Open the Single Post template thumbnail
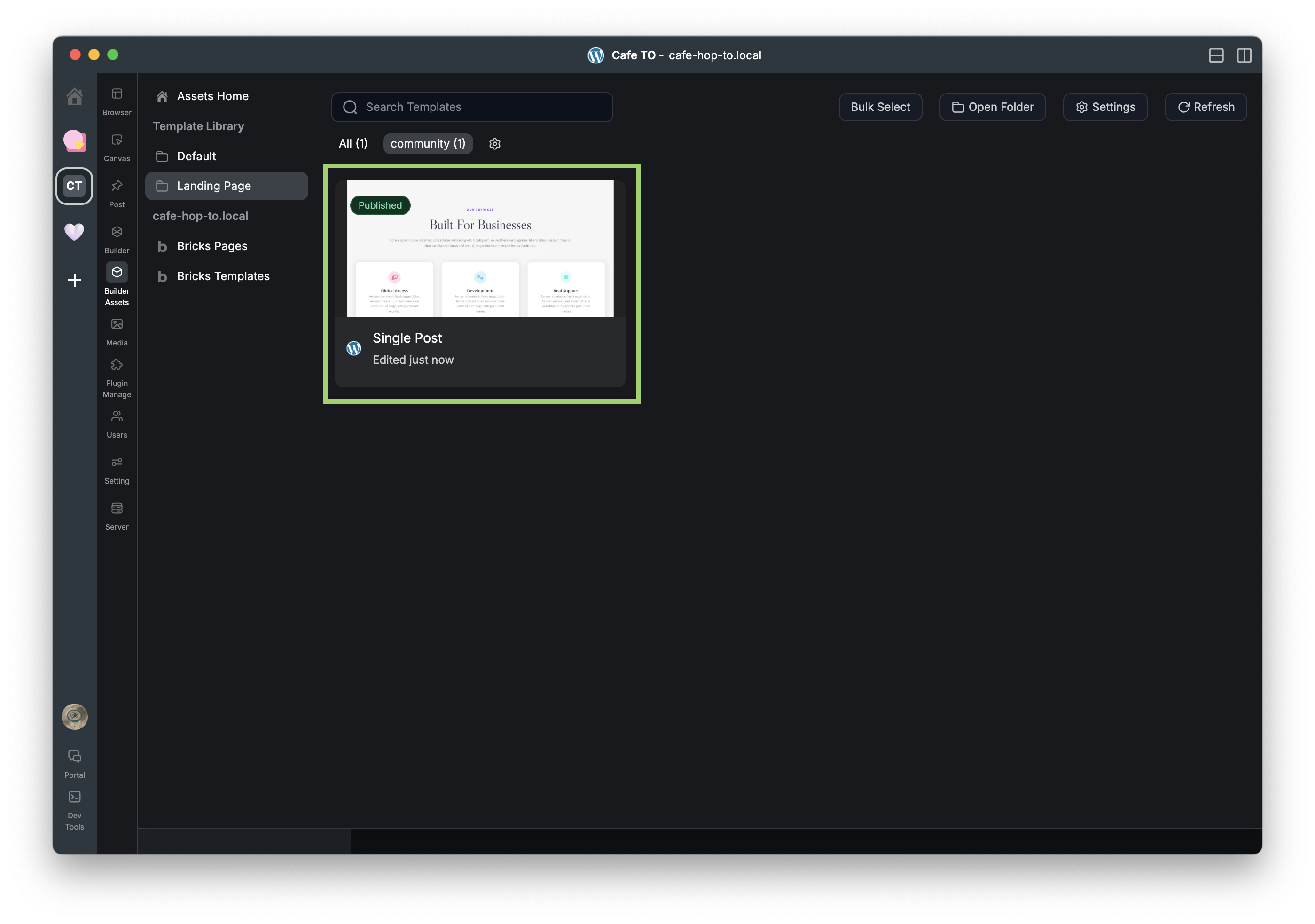Viewport: 1315px width, 924px height. click(x=480, y=249)
